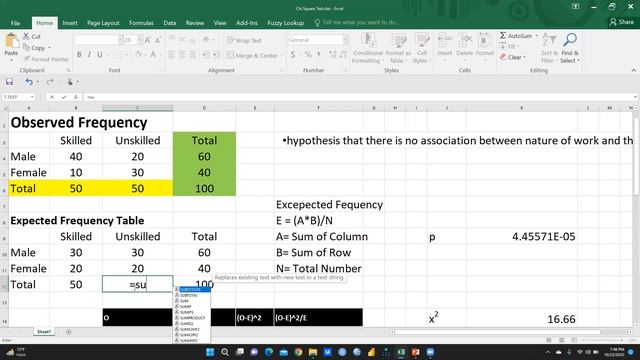Click the Cut scissors icon
This screenshot has width=640, height=360.
(x=26, y=36)
